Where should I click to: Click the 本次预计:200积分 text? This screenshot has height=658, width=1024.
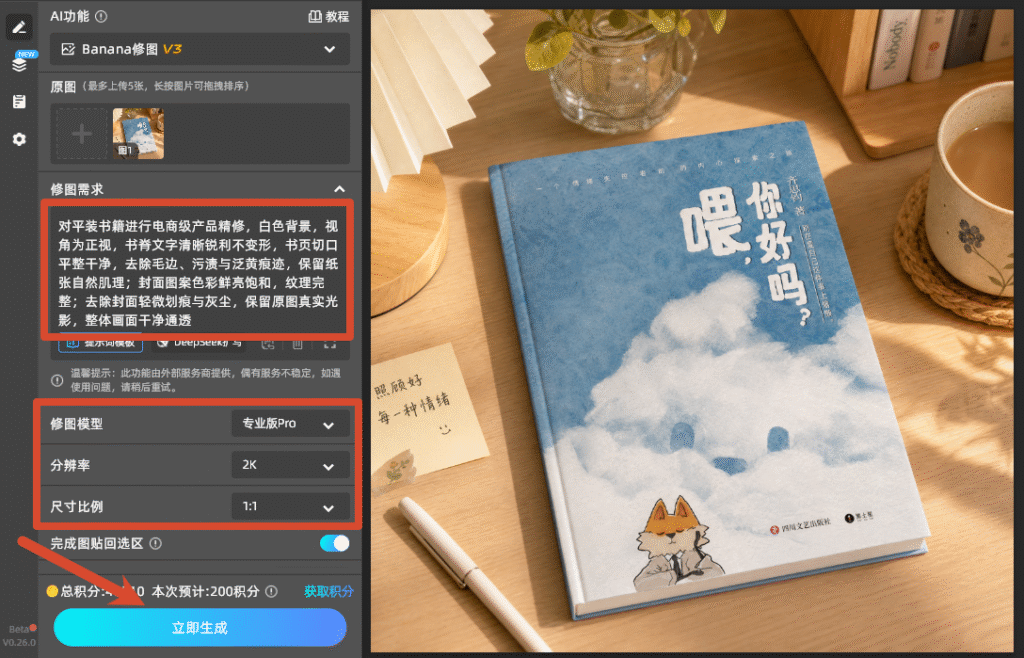pyautogui.click(x=205, y=591)
